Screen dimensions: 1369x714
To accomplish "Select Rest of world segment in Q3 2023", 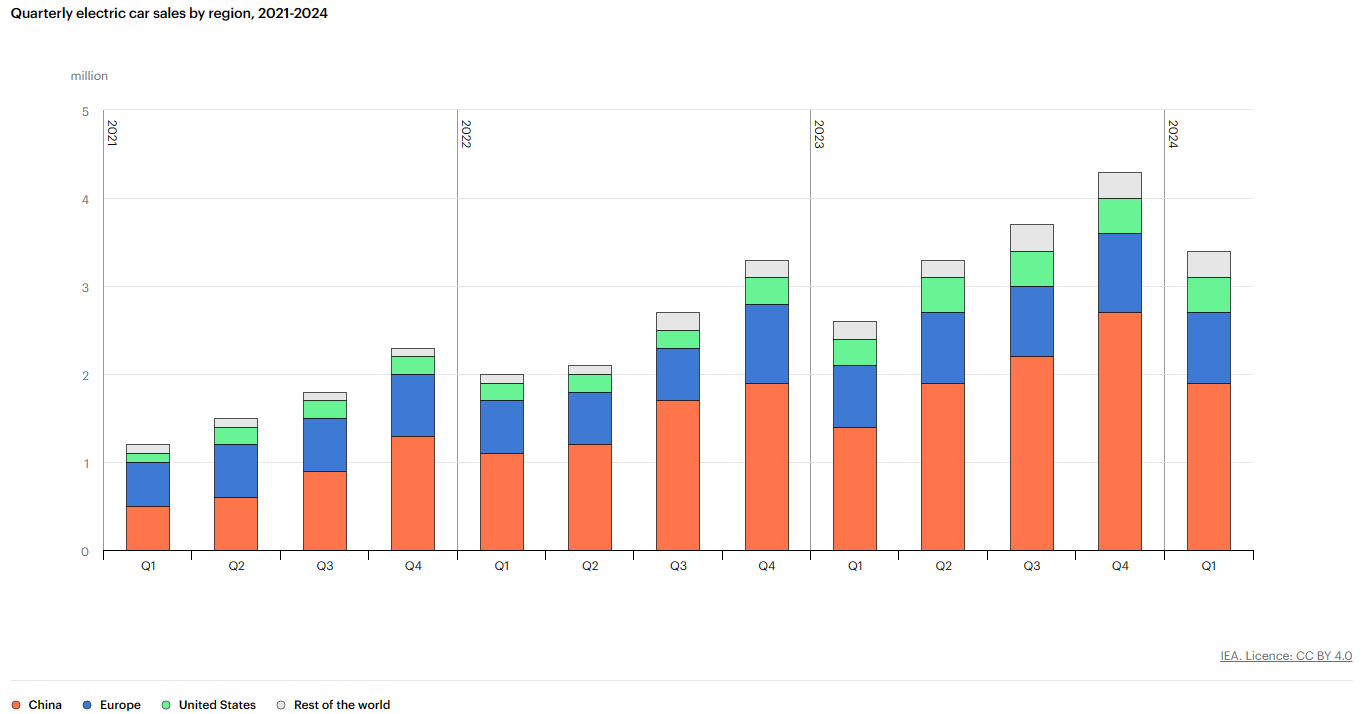I will click(1031, 237).
